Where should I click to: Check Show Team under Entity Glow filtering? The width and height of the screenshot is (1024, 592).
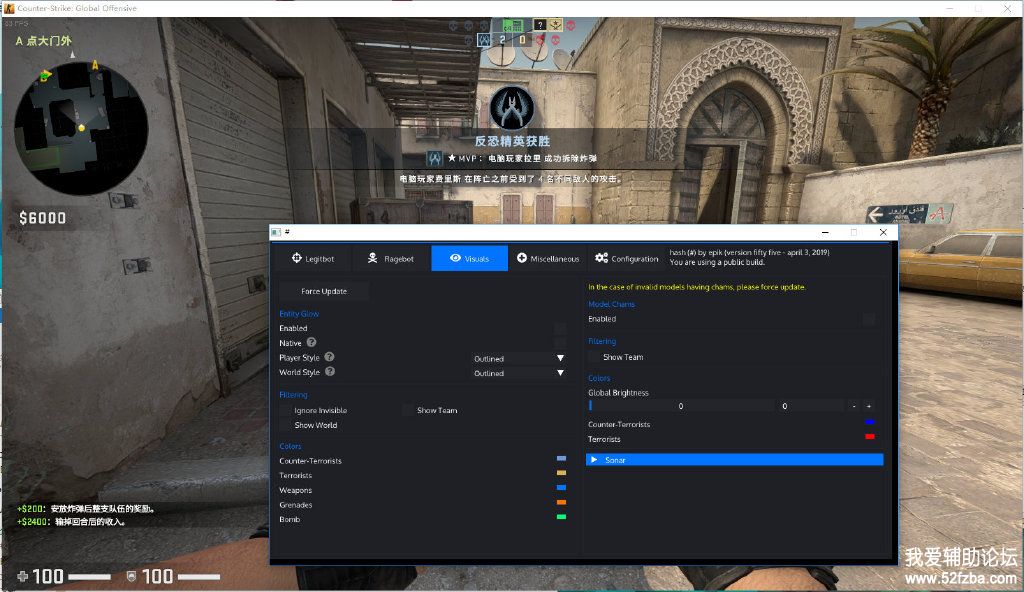[x=408, y=410]
